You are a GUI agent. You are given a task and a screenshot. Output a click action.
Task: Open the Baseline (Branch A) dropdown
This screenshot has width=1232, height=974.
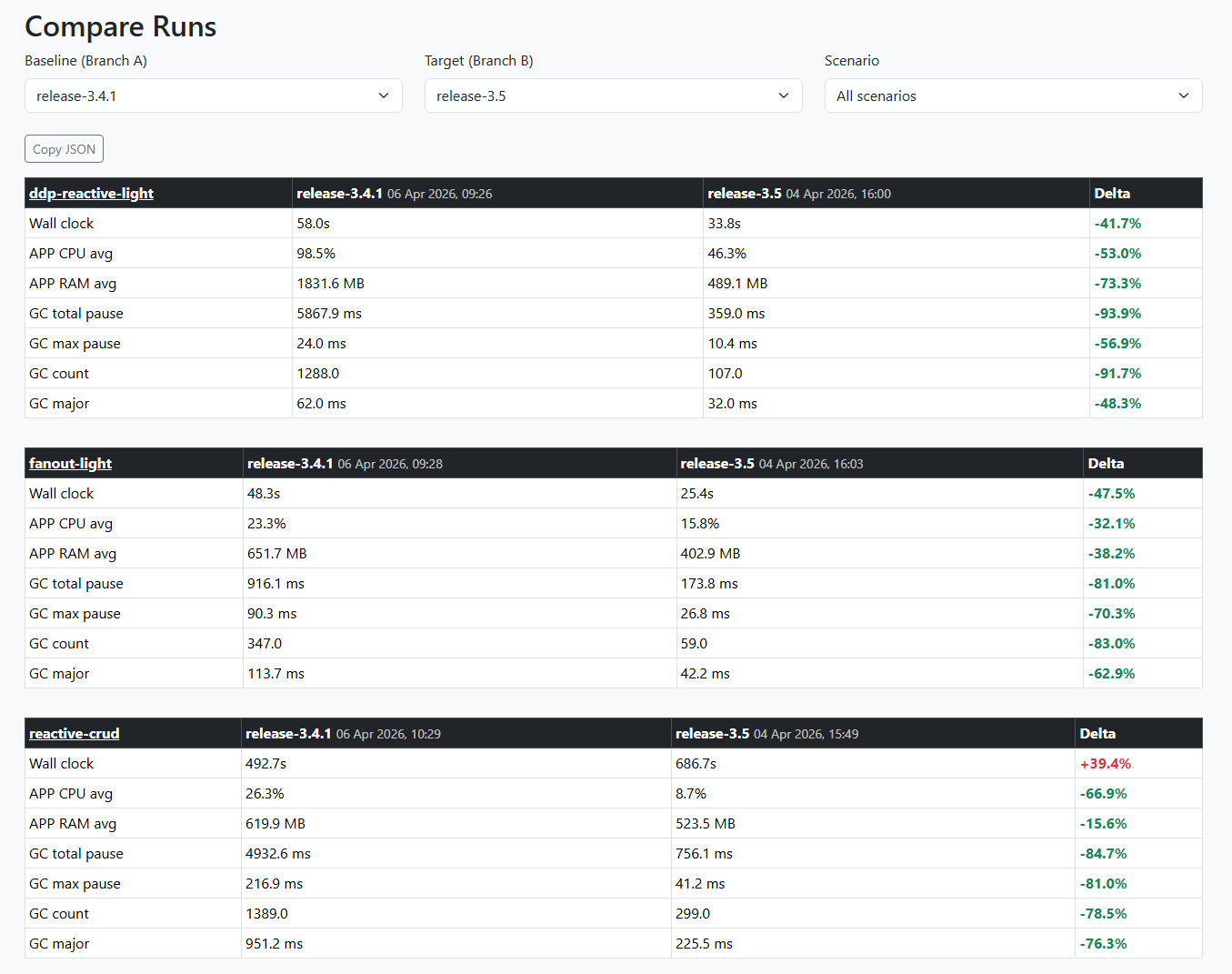pos(213,95)
